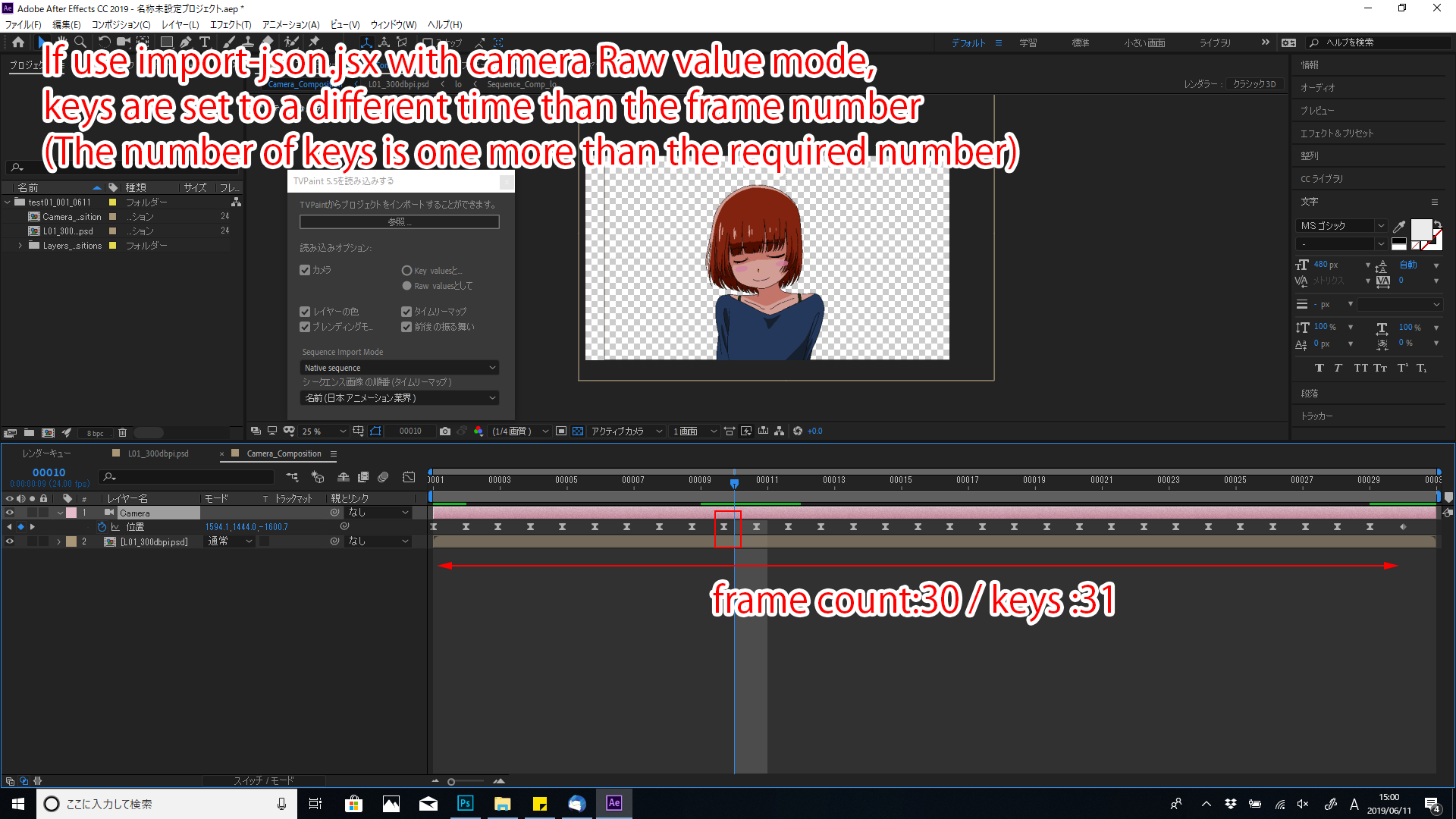Click the white fill color swatch
Screen dimensions: 1456x819
click(1421, 230)
